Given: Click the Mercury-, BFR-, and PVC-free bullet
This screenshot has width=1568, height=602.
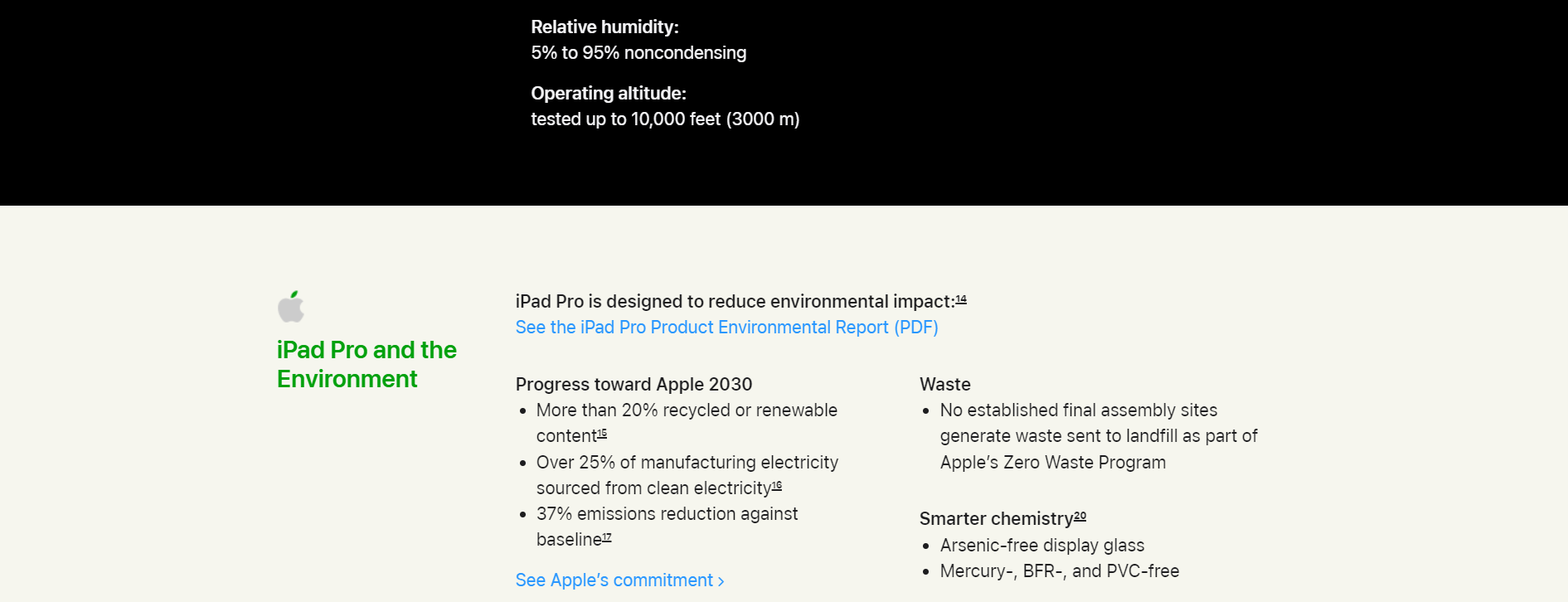Looking at the screenshot, I should click(x=1060, y=571).
